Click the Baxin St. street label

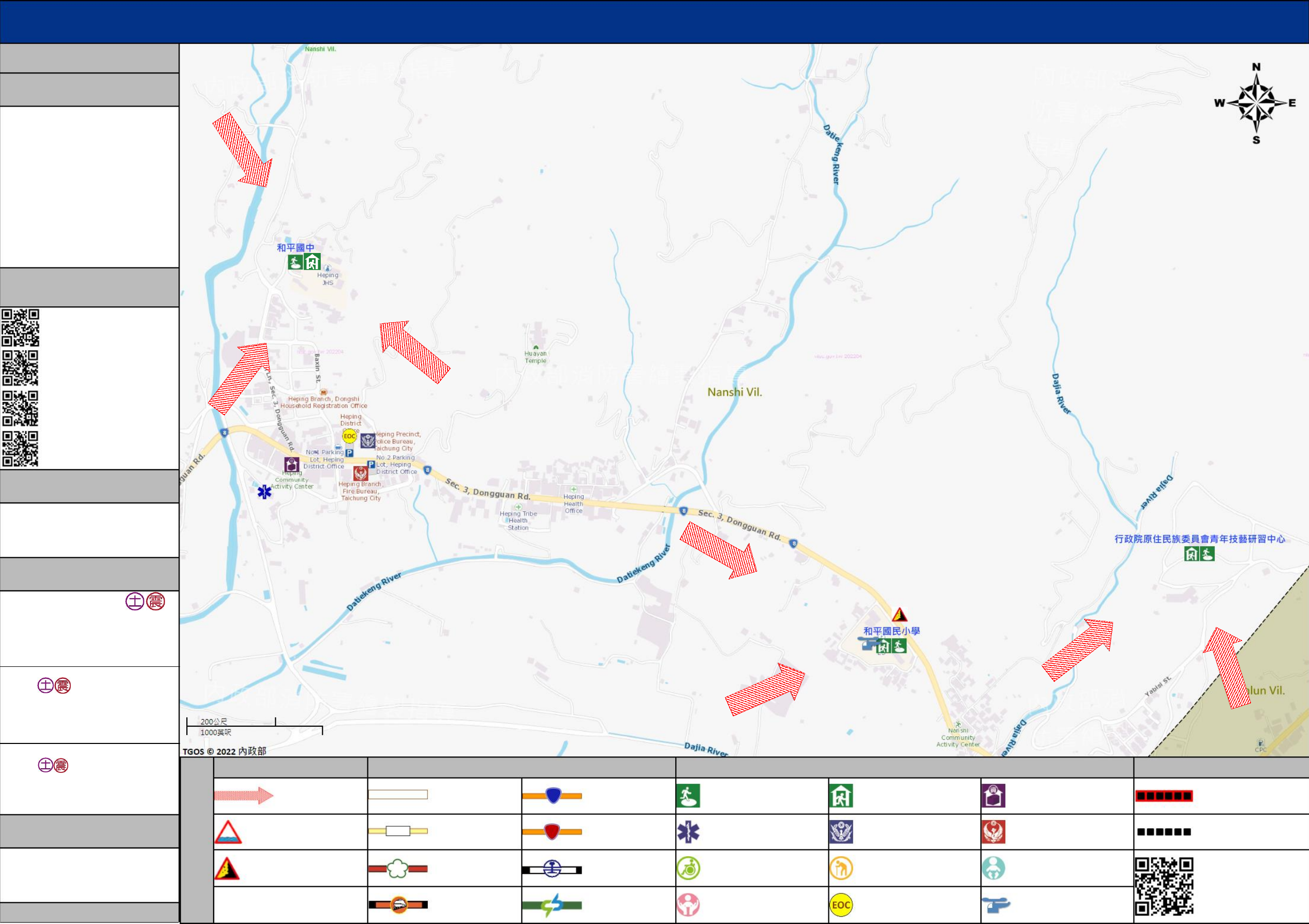click(318, 368)
